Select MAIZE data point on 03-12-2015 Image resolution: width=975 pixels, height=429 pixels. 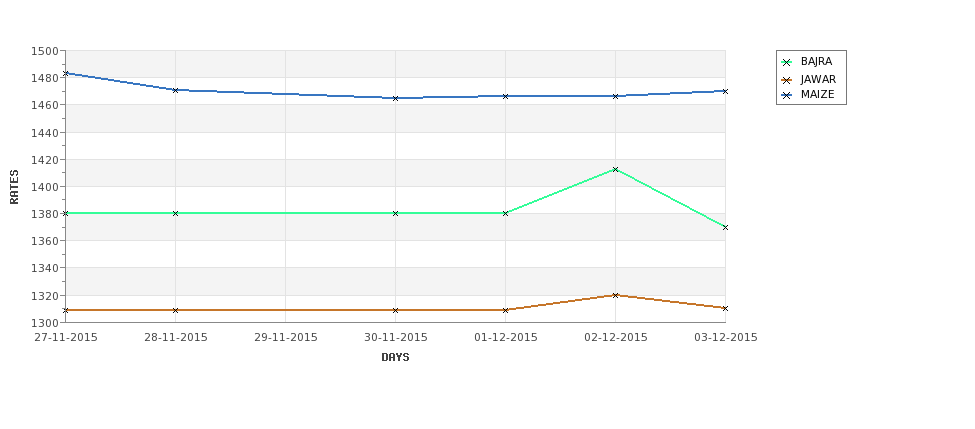click(725, 91)
